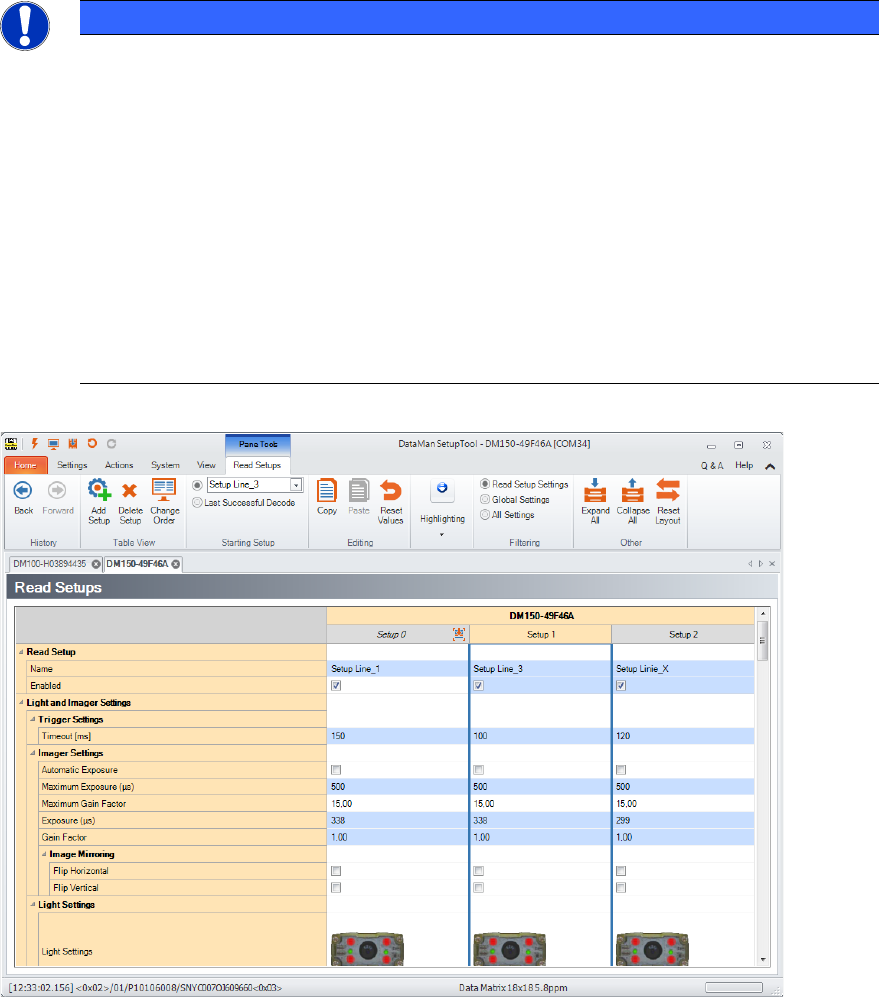The width and height of the screenshot is (879, 997).
Task: Open the Highlighting dropdown menu
Action: [442, 534]
